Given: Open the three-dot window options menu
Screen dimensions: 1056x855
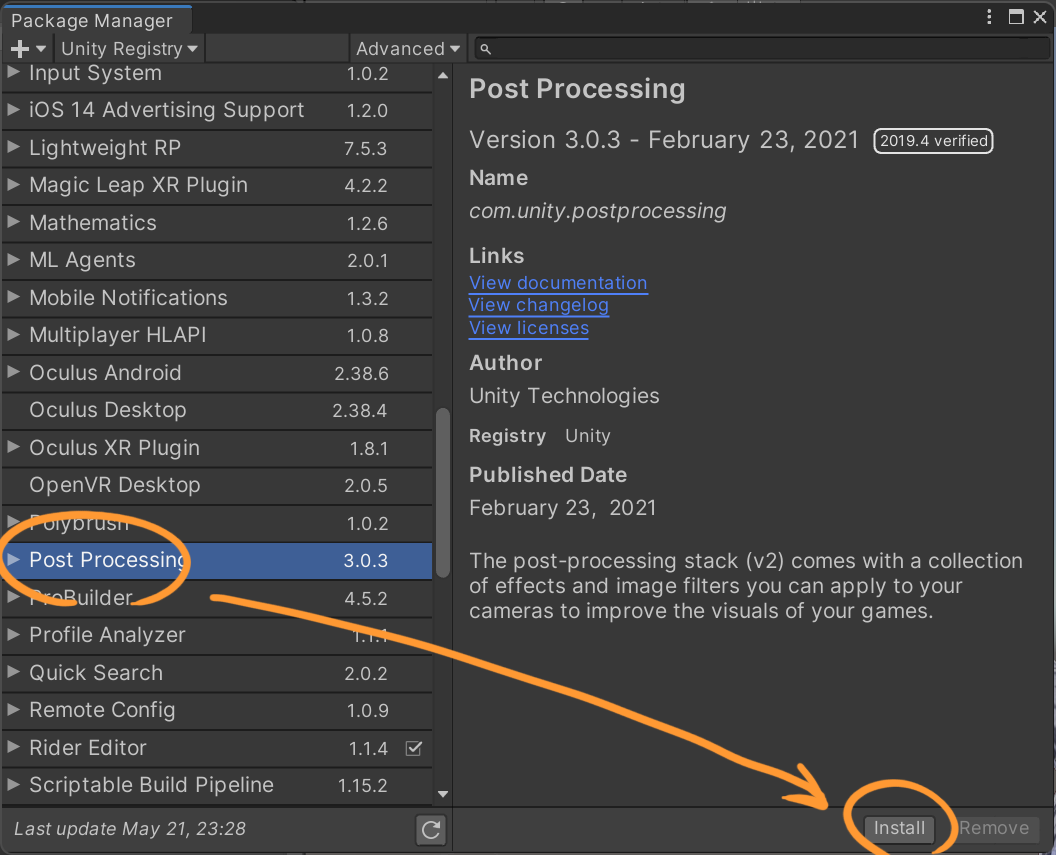Looking at the screenshot, I should 989,17.
